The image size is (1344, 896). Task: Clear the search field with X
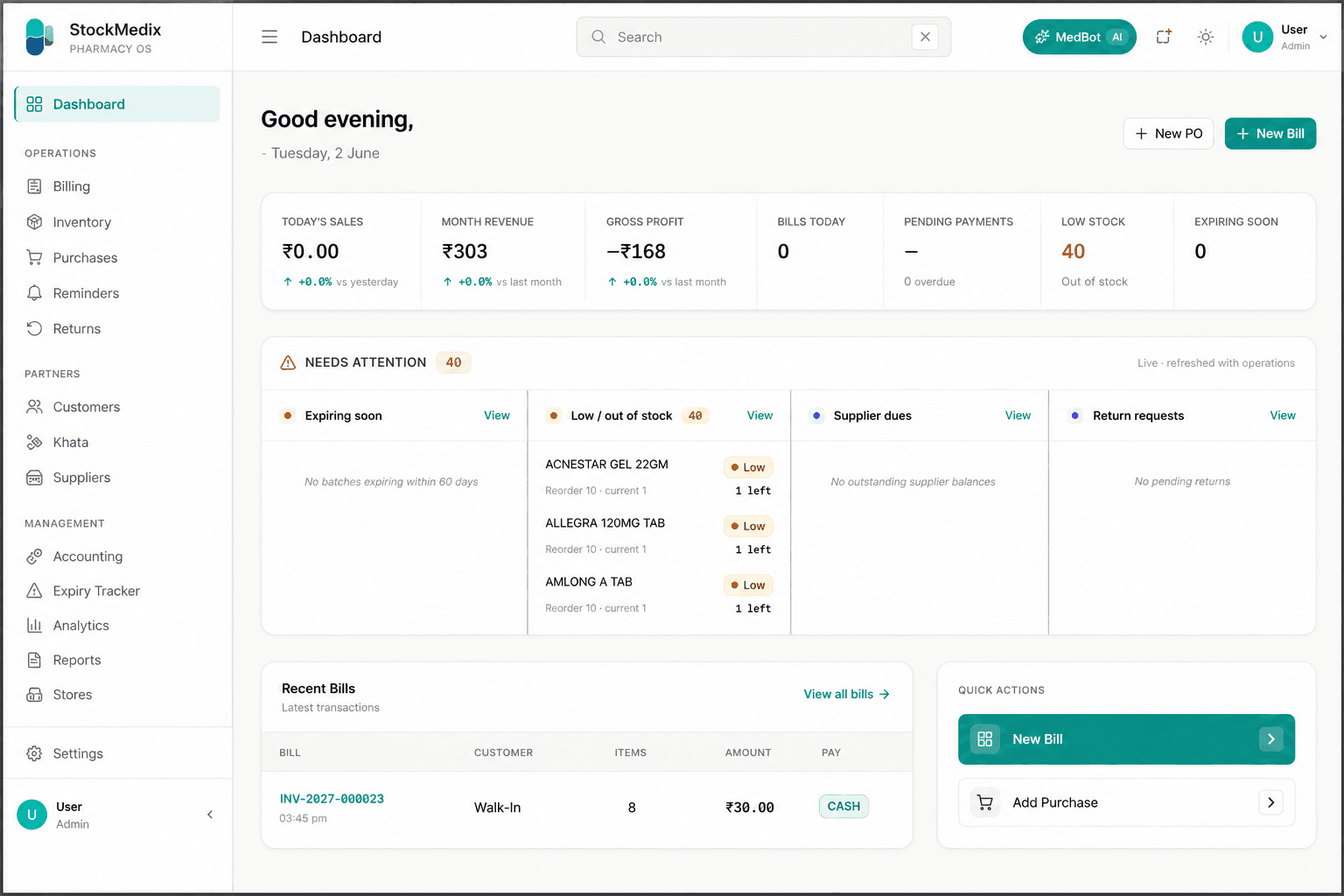click(x=925, y=37)
